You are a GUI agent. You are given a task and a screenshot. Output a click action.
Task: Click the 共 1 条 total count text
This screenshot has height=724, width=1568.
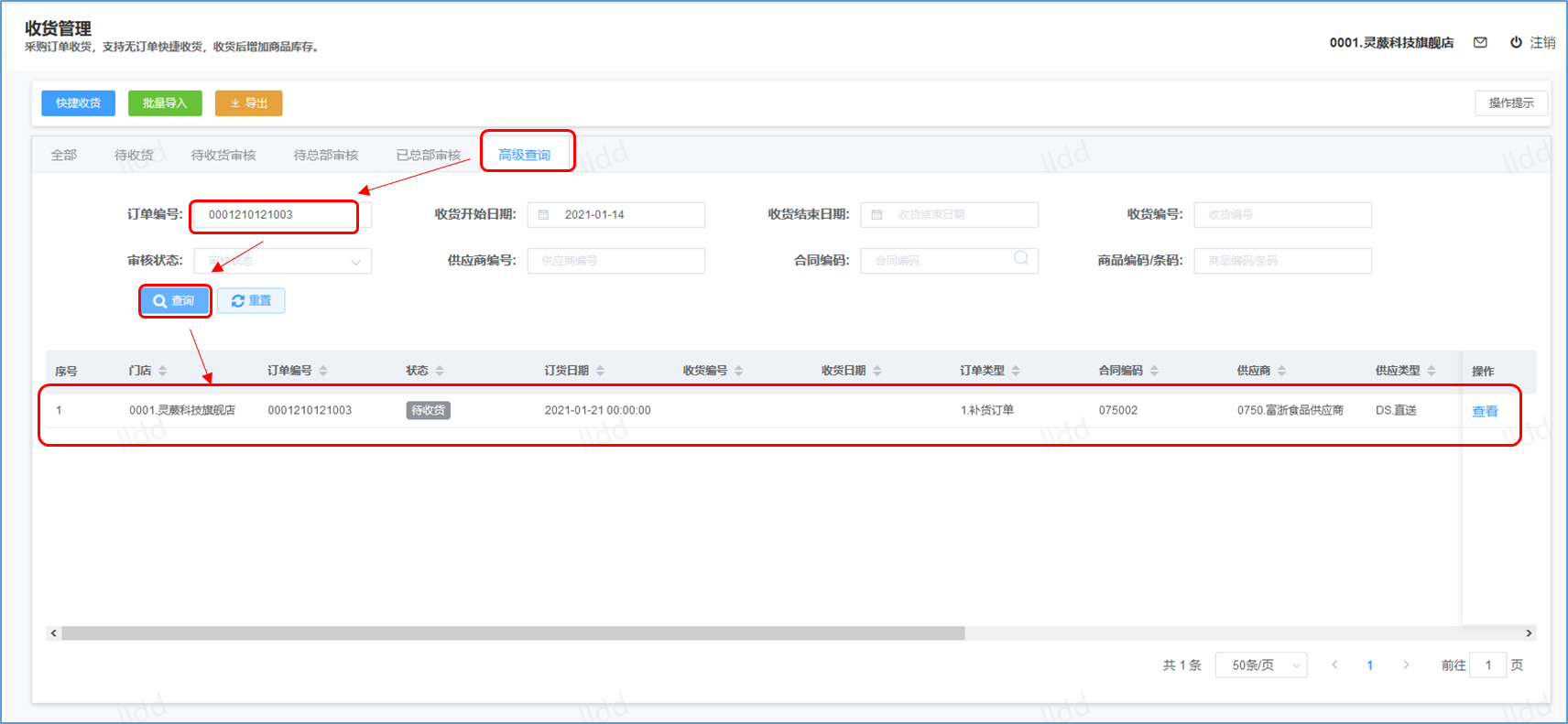click(1181, 665)
